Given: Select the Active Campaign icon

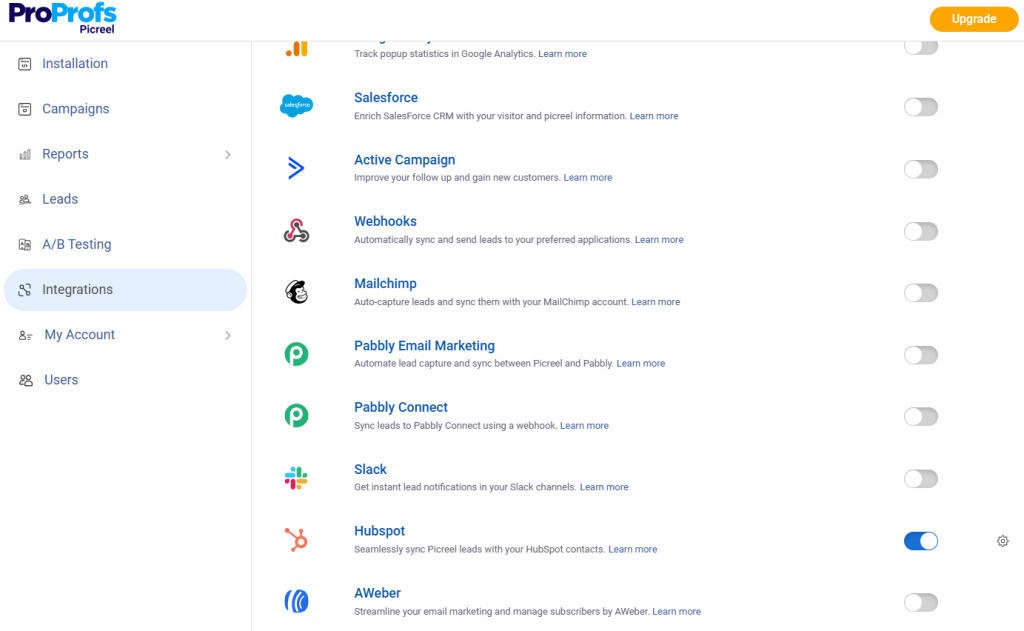Looking at the screenshot, I should pos(296,168).
